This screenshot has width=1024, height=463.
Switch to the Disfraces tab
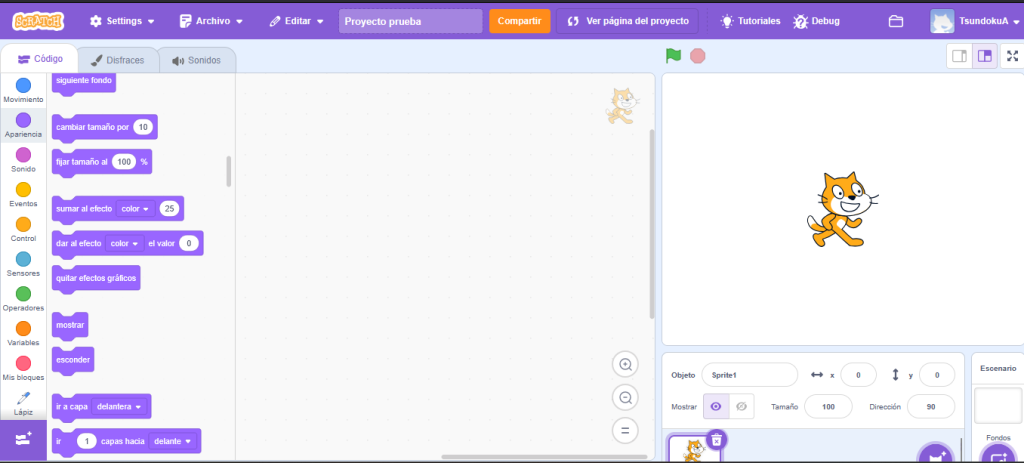118,60
